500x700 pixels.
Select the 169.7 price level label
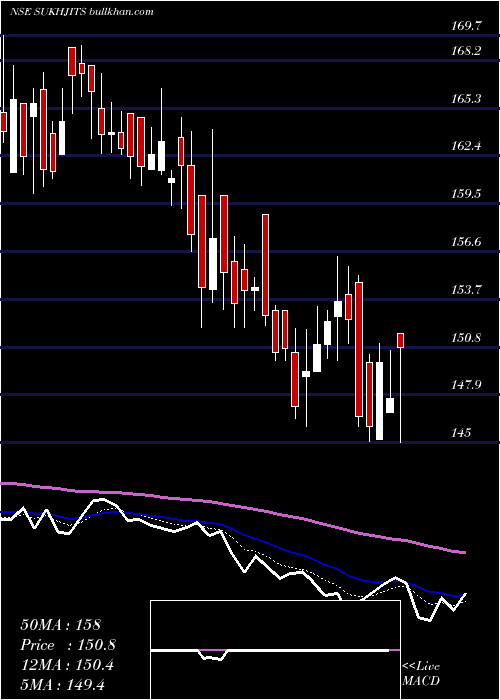coord(466,26)
